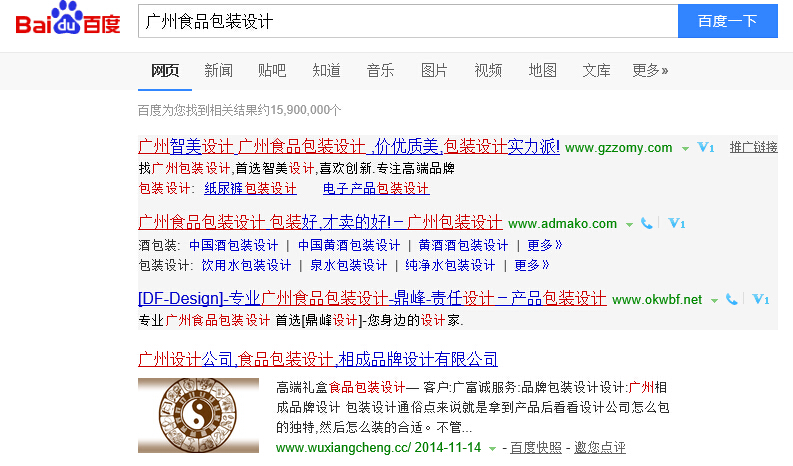Image resolution: width=793 pixels, height=466 pixels.
Task: Open the 广州设计公司,食品包装设计 result title
Action: [317, 359]
